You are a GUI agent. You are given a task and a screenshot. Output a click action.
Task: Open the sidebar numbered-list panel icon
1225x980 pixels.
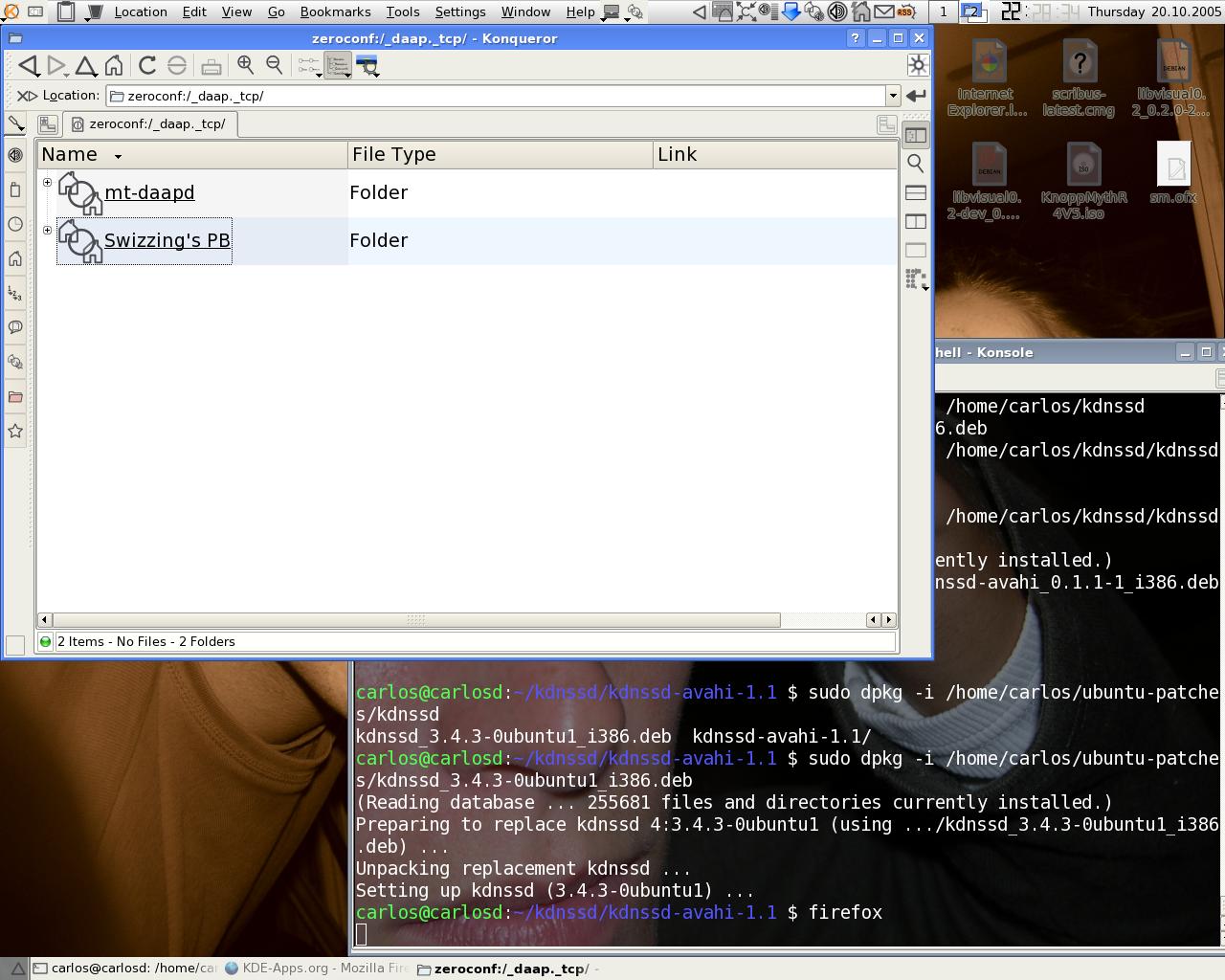point(15,293)
